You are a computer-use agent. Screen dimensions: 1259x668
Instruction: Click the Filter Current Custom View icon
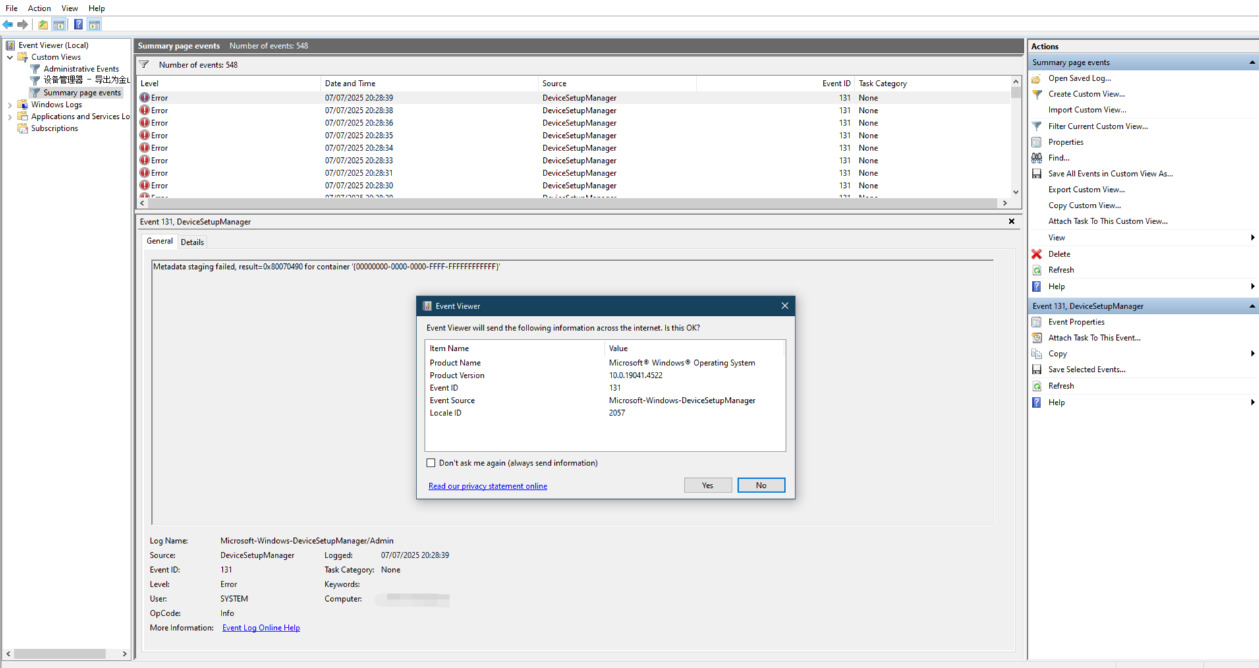click(x=1037, y=126)
